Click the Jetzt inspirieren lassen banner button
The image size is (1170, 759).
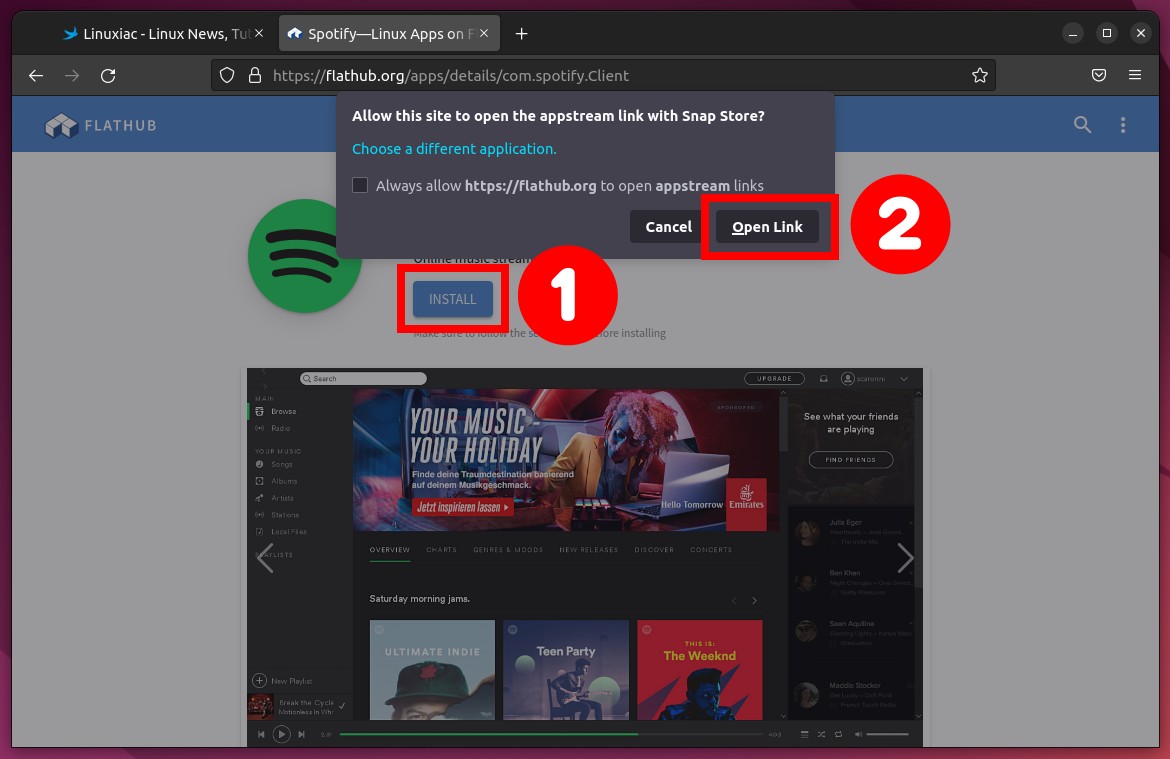[462, 507]
